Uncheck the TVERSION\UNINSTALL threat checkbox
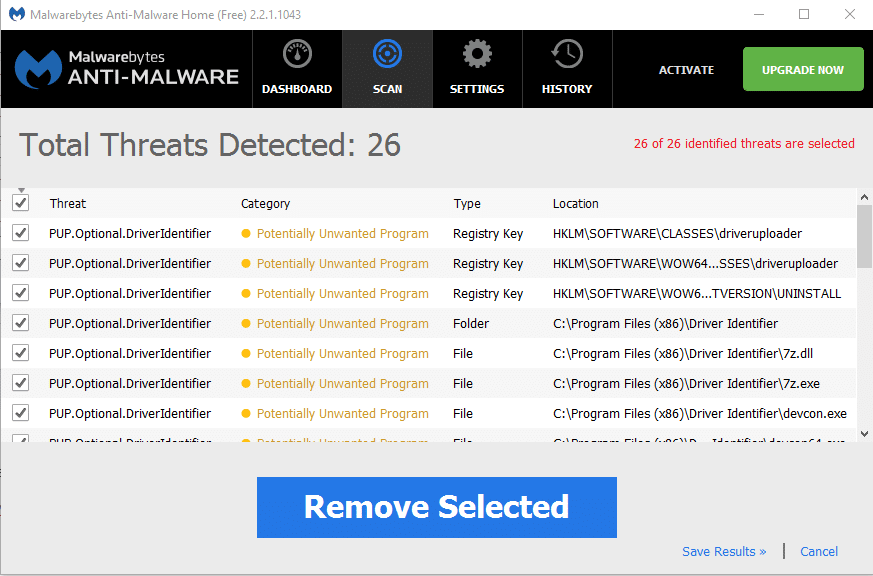This screenshot has height=576, width=873. click(x=21, y=293)
